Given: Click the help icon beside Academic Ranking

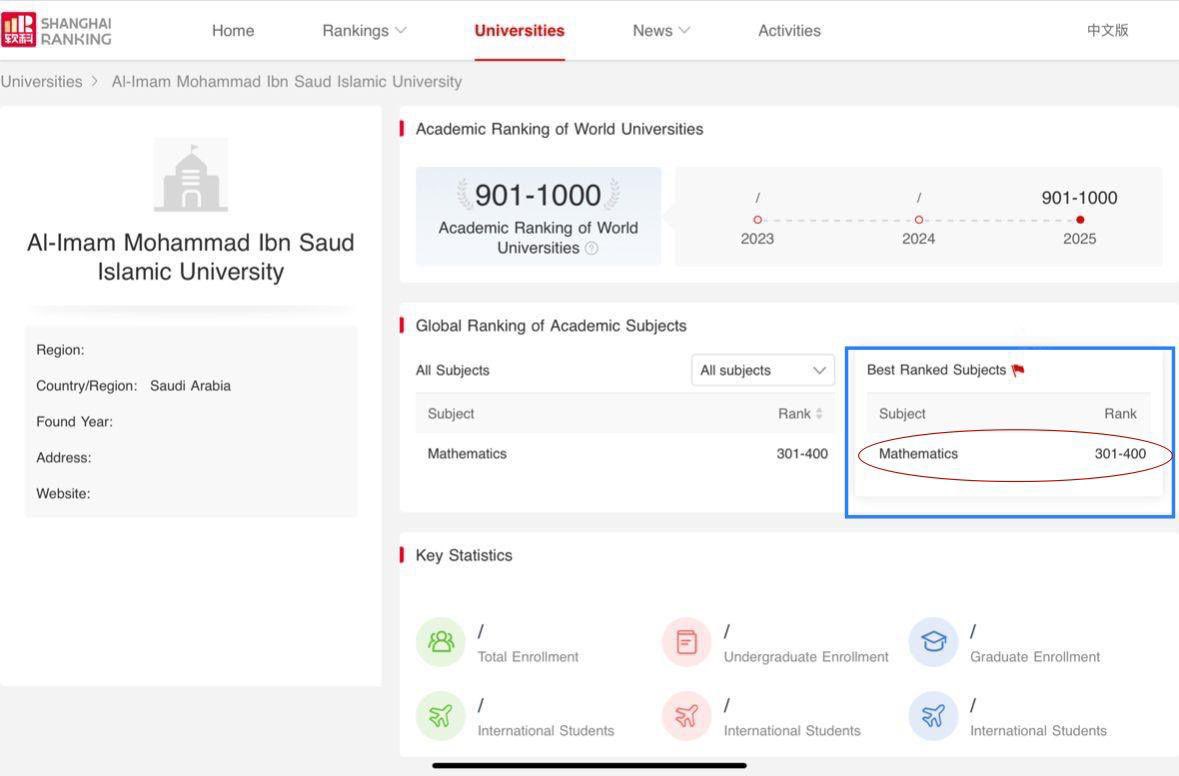Looking at the screenshot, I should click(591, 248).
